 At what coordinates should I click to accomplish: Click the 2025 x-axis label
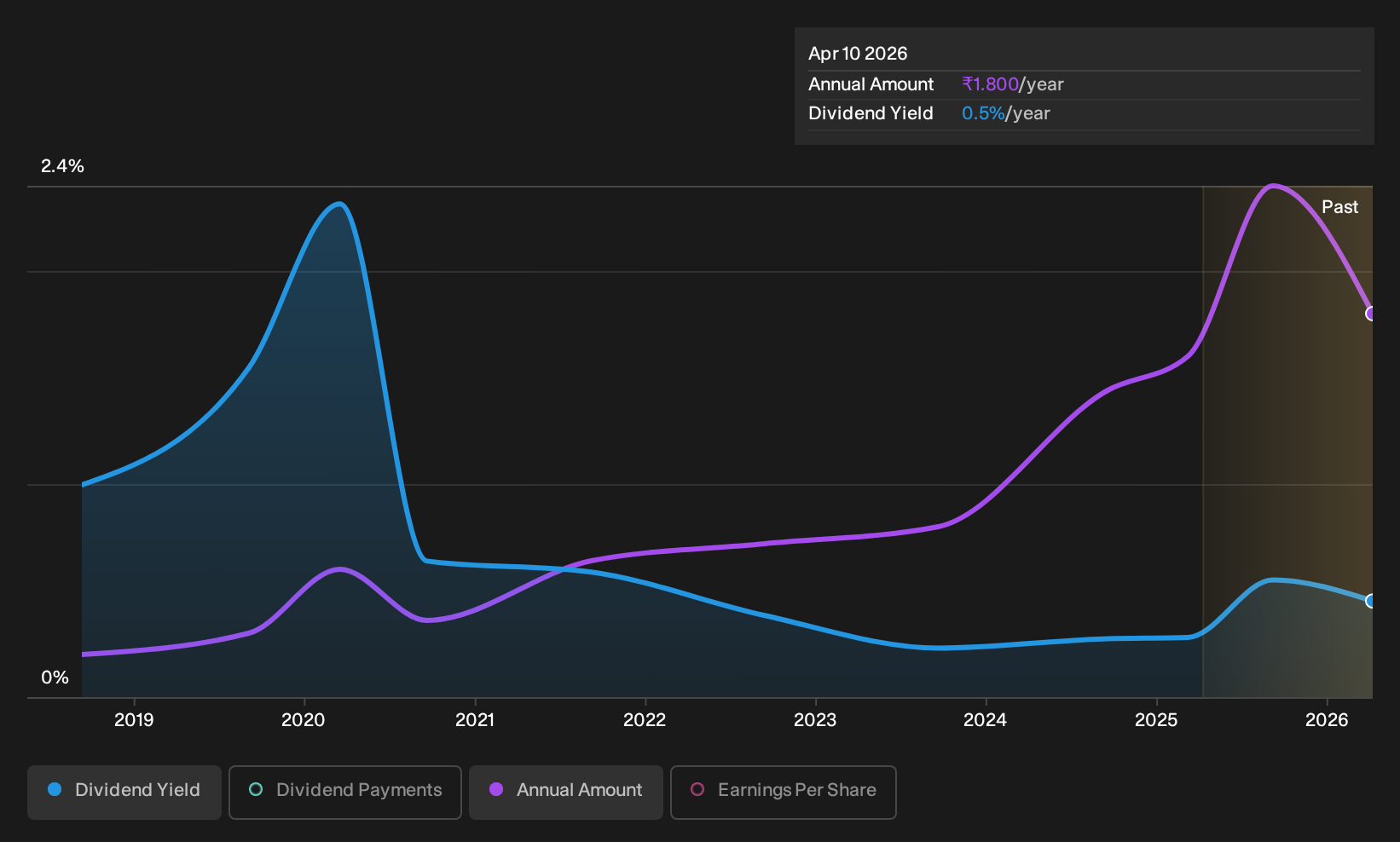1156,720
